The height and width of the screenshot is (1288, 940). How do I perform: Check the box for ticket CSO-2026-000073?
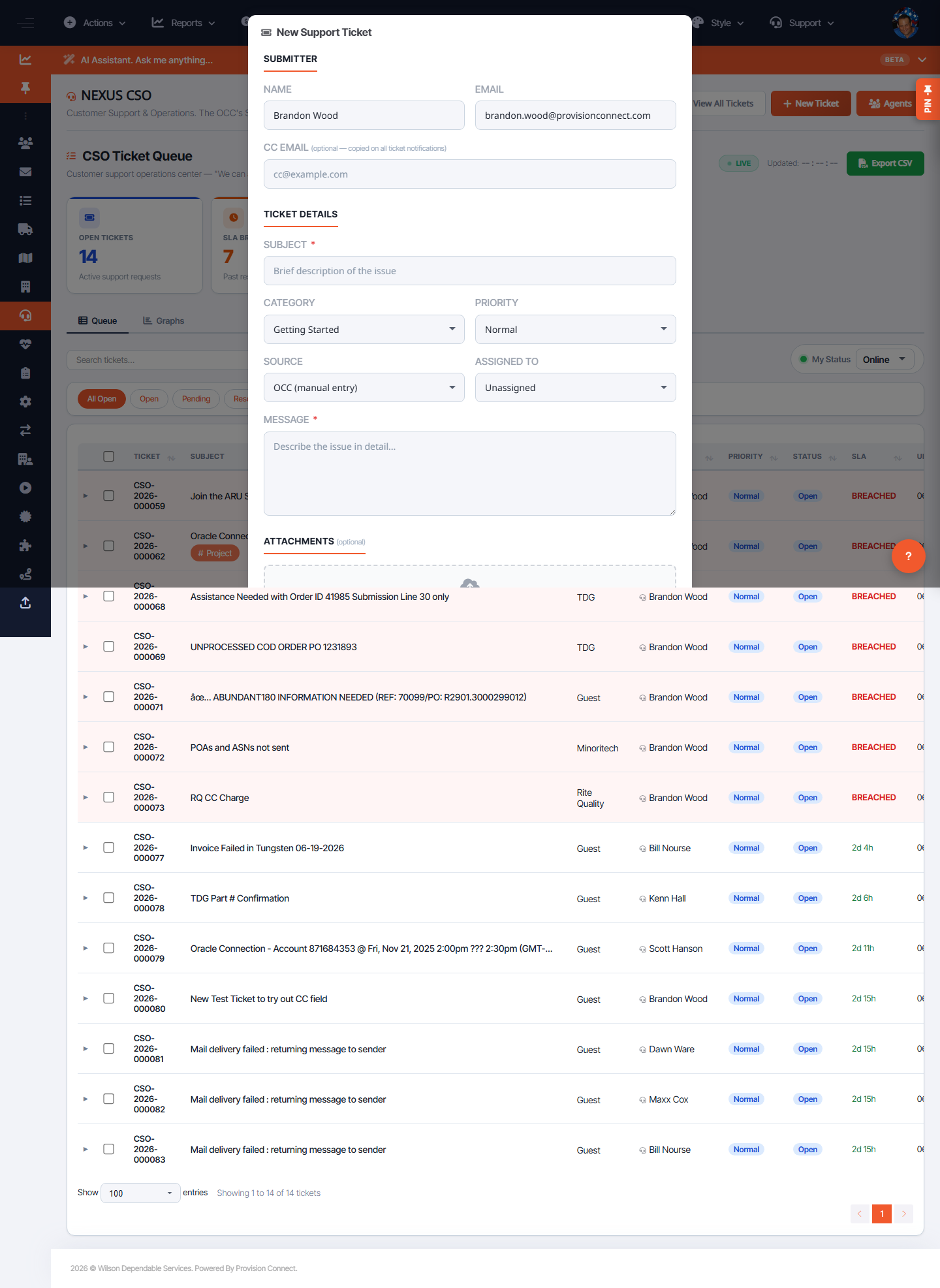pyautogui.click(x=109, y=797)
